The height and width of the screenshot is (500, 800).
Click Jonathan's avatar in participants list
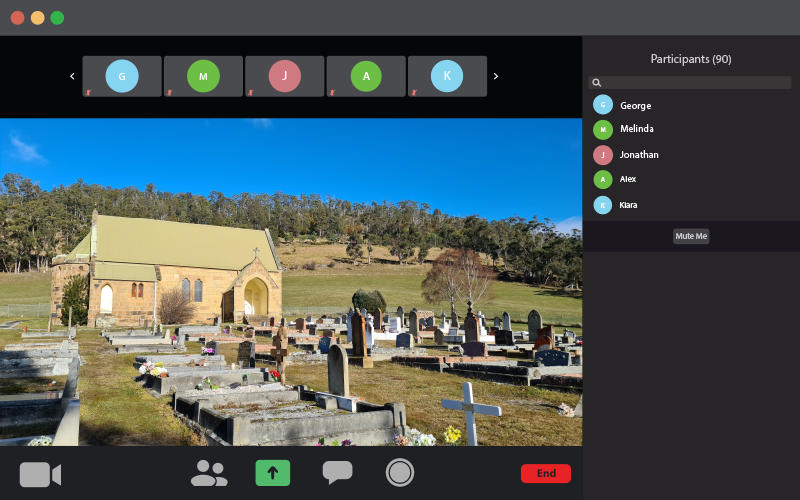click(x=603, y=155)
